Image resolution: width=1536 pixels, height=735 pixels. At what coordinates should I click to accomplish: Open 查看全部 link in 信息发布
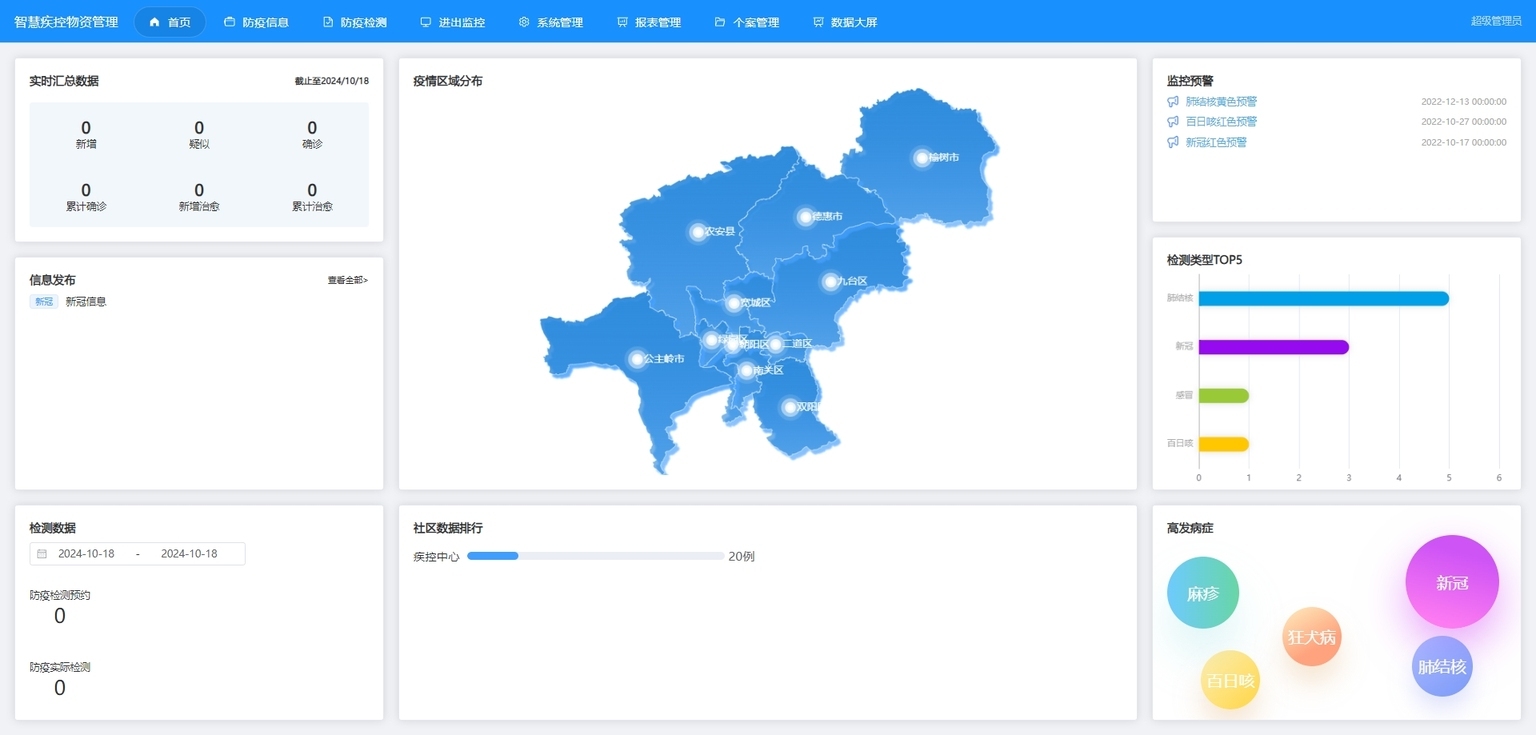pyautogui.click(x=347, y=280)
